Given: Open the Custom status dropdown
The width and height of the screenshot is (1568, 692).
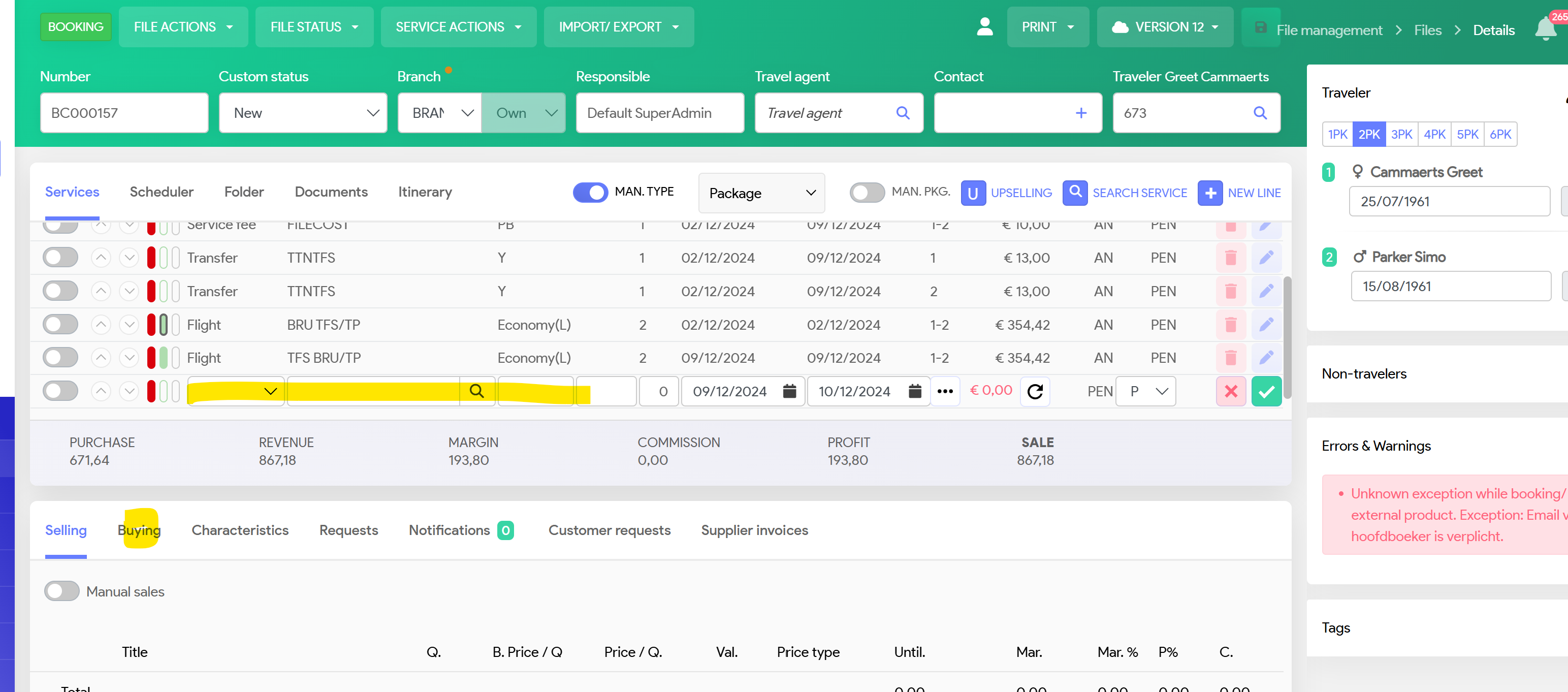Looking at the screenshot, I should 303,113.
